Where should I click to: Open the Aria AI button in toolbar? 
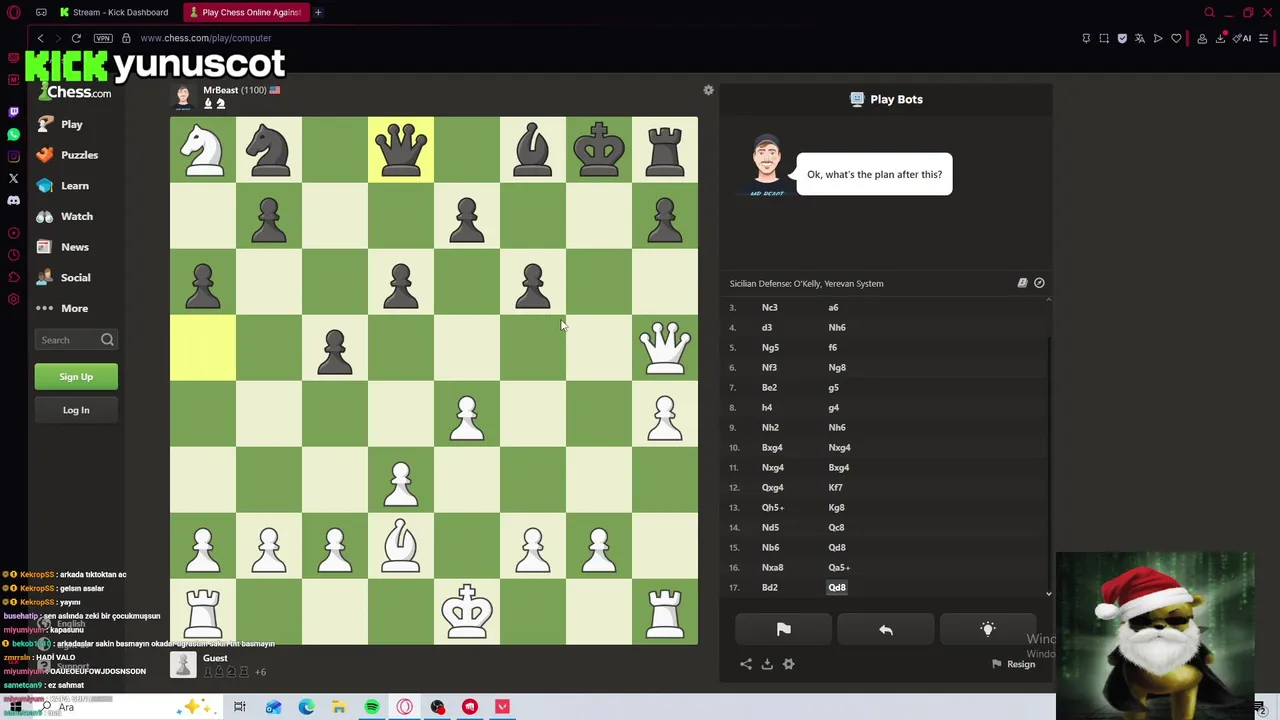click(1243, 38)
